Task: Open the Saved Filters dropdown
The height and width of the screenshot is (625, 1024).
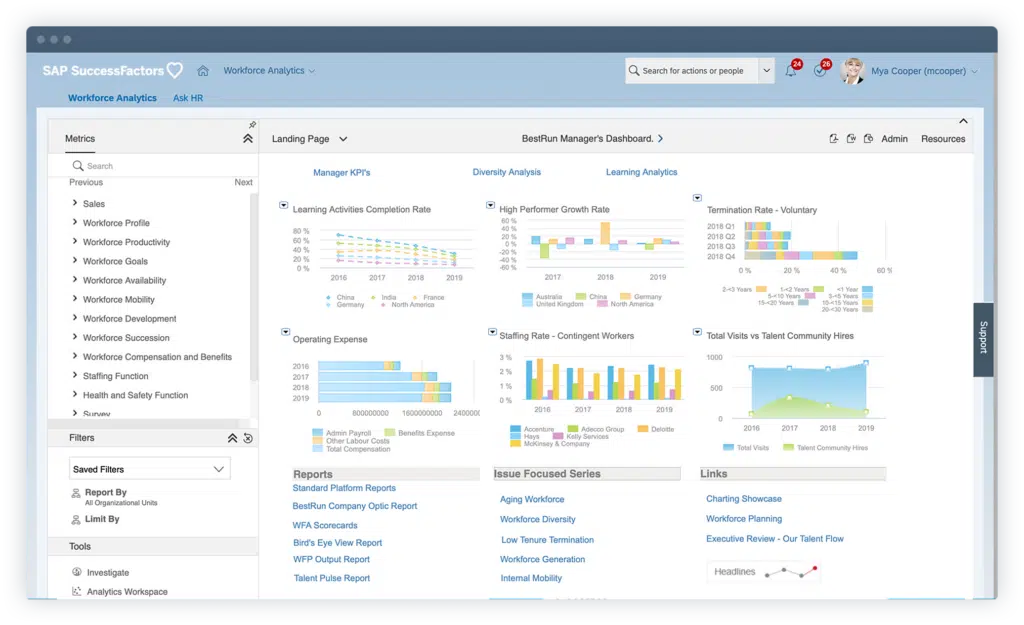Action: click(x=150, y=469)
